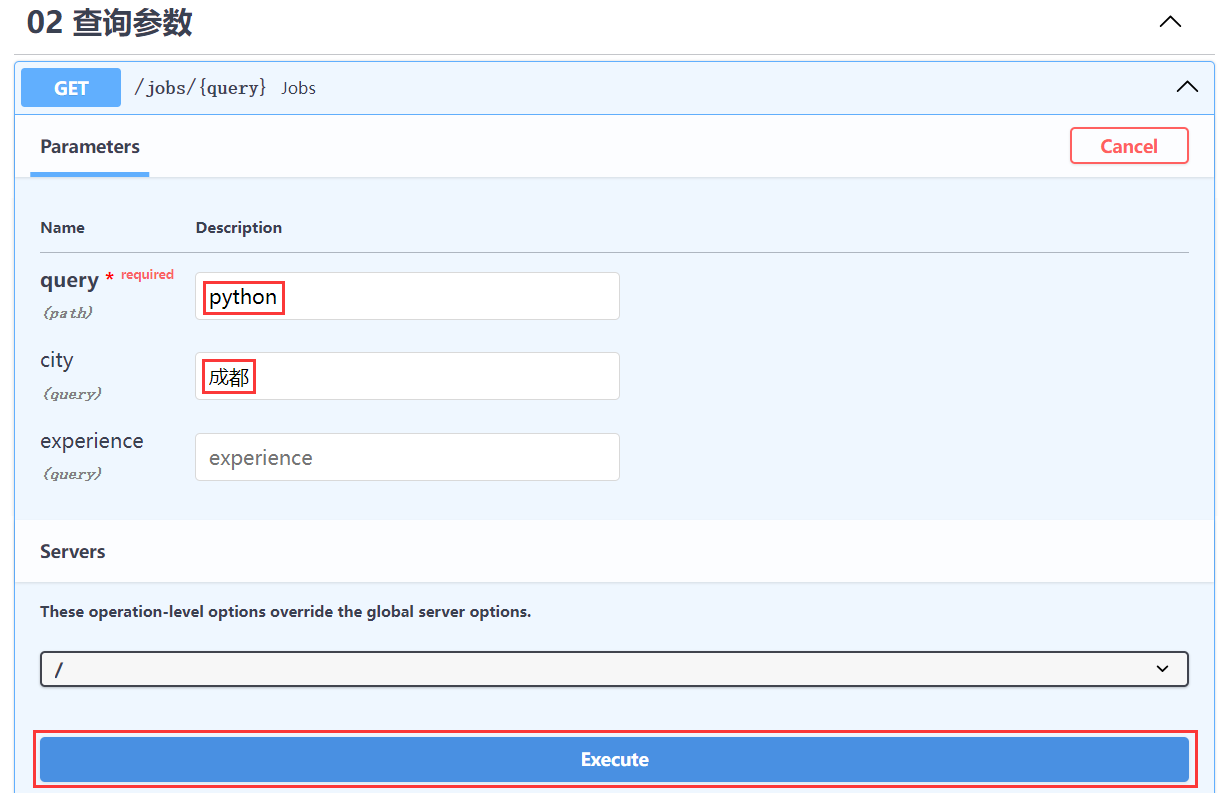Image resolution: width=1227 pixels, height=793 pixels.
Task: Click the Jobs summary text
Action: click(298, 88)
